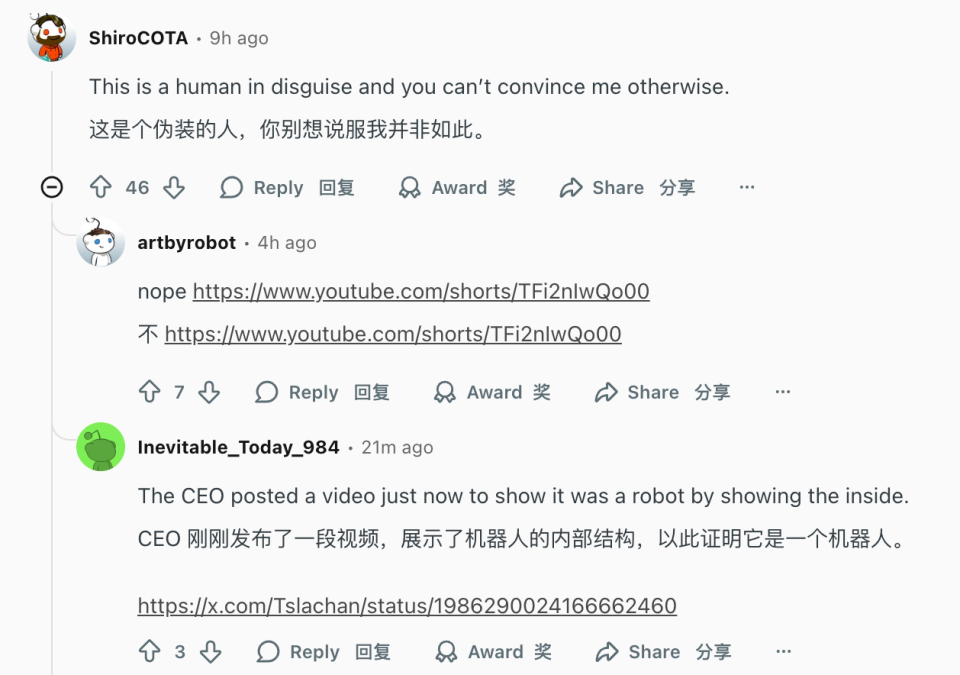Click the Award icon on Inevitable_Today_984's comment
960x675 pixels.
pos(444,651)
